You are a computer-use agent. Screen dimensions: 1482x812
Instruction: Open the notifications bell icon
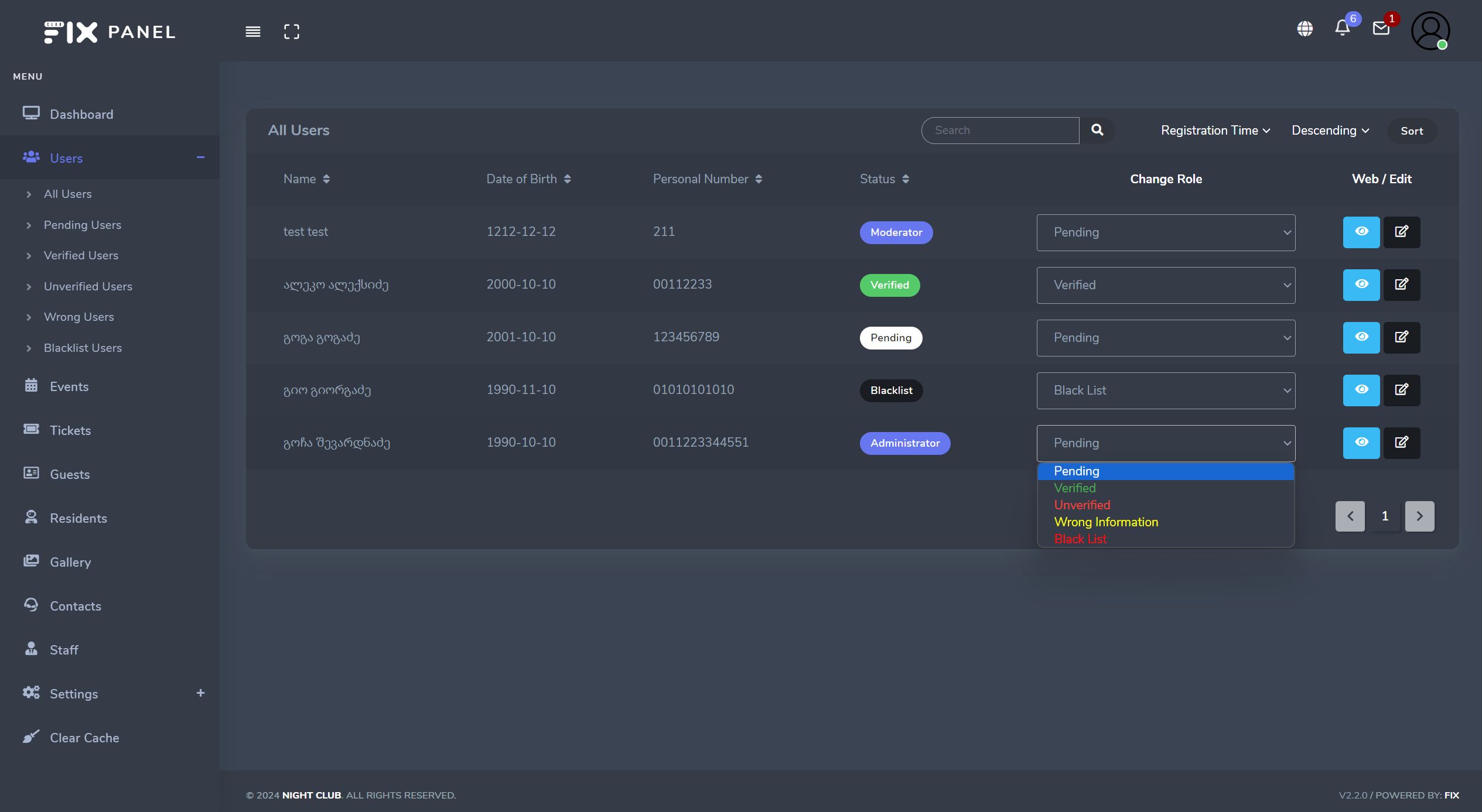[x=1342, y=28]
